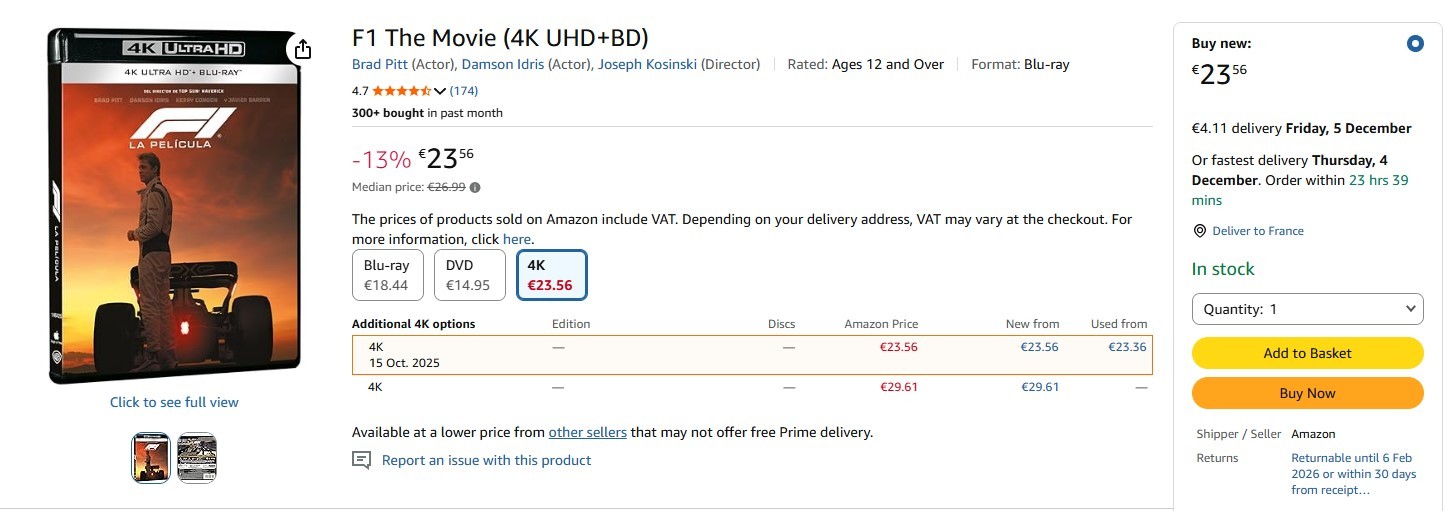Viewport: 1445px width, 511px height.
Task: Click the Buy Now button
Action: pos(1307,393)
